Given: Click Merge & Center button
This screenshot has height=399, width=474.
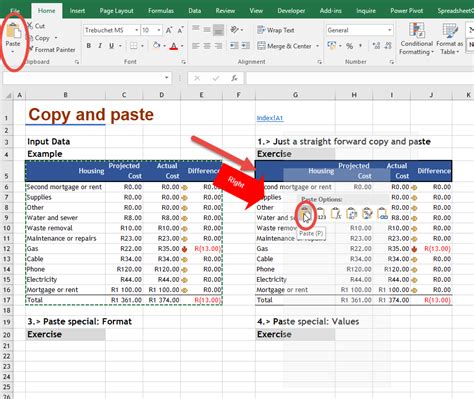Looking at the screenshot, I should click(285, 46).
